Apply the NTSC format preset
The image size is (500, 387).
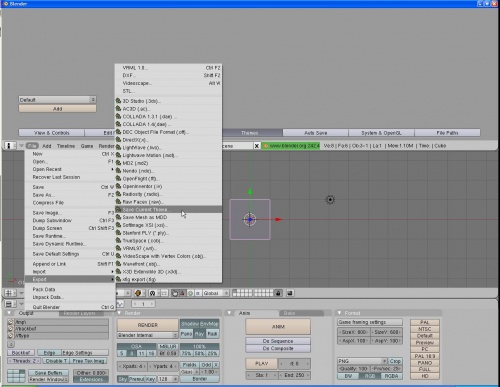425,329
